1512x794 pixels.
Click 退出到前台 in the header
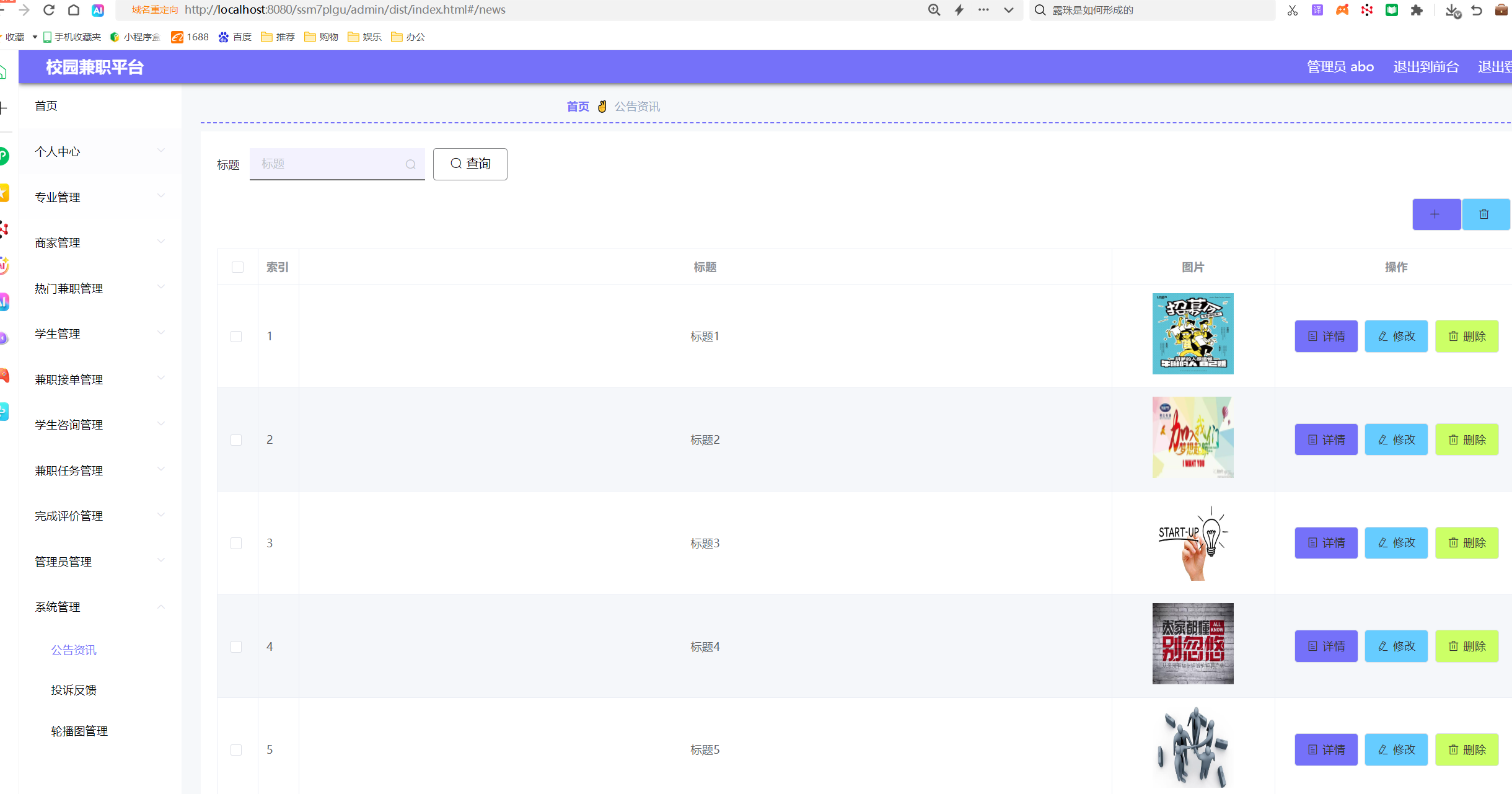(x=1426, y=67)
